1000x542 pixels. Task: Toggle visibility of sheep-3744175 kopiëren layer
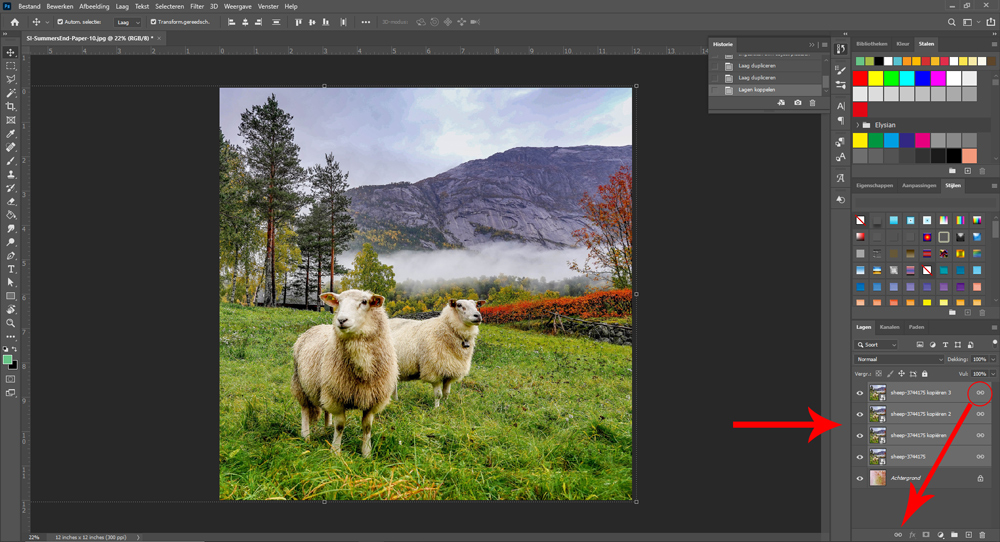pyautogui.click(x=860, y=436)
